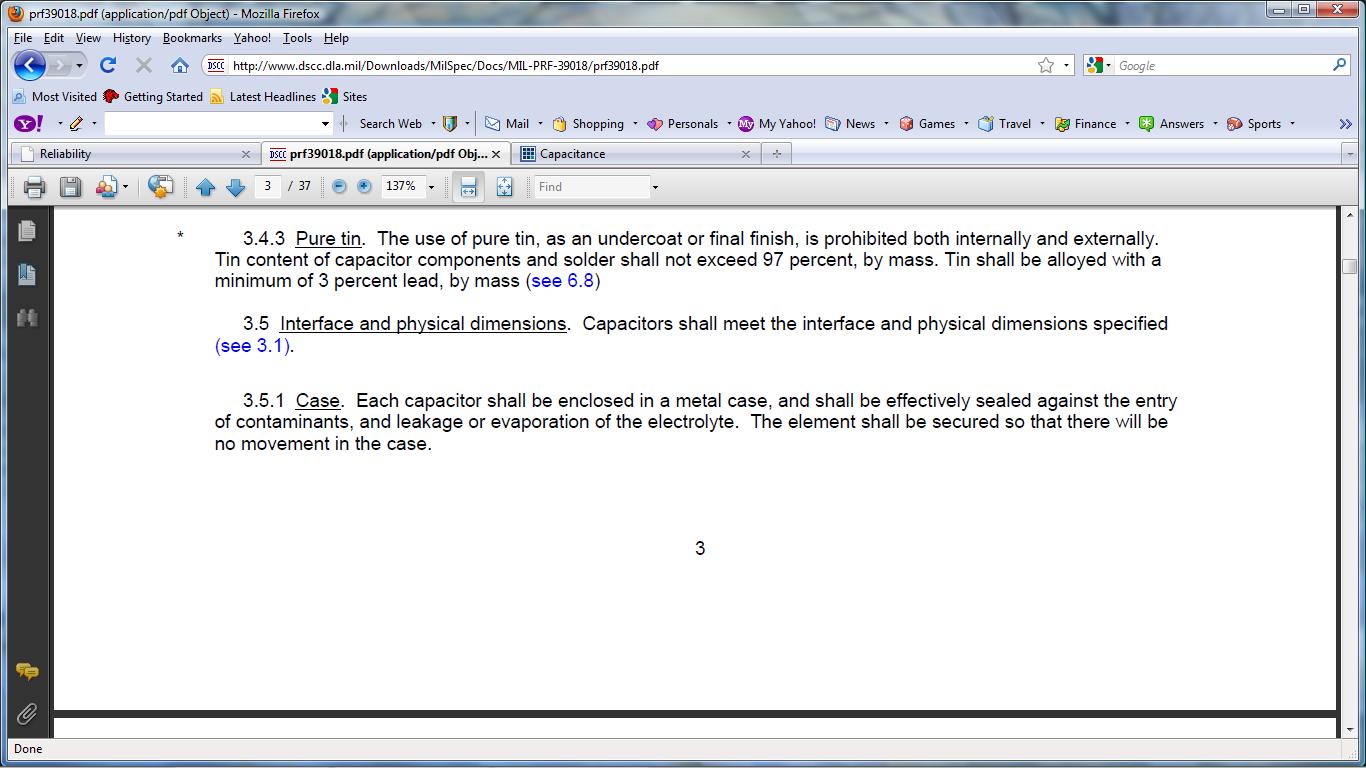Viewport: 1366px width, 768px height.
Task: Click the Yahoo toolbar overflow chevrons
Action: point(1345,124)
